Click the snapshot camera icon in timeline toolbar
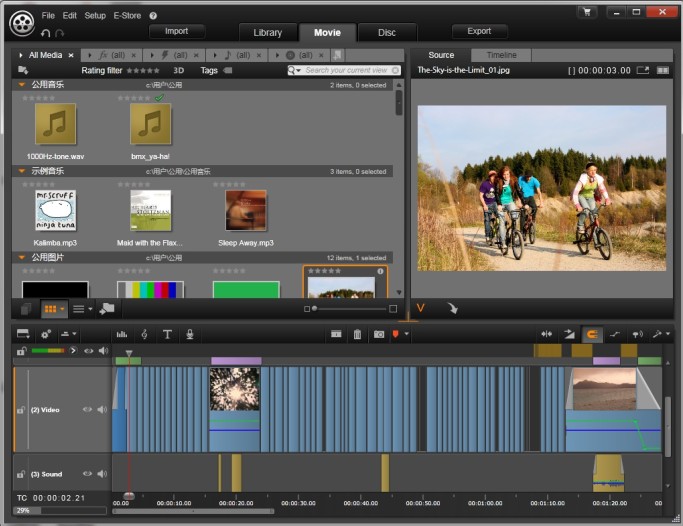683x526 pixels. (379, 334)
